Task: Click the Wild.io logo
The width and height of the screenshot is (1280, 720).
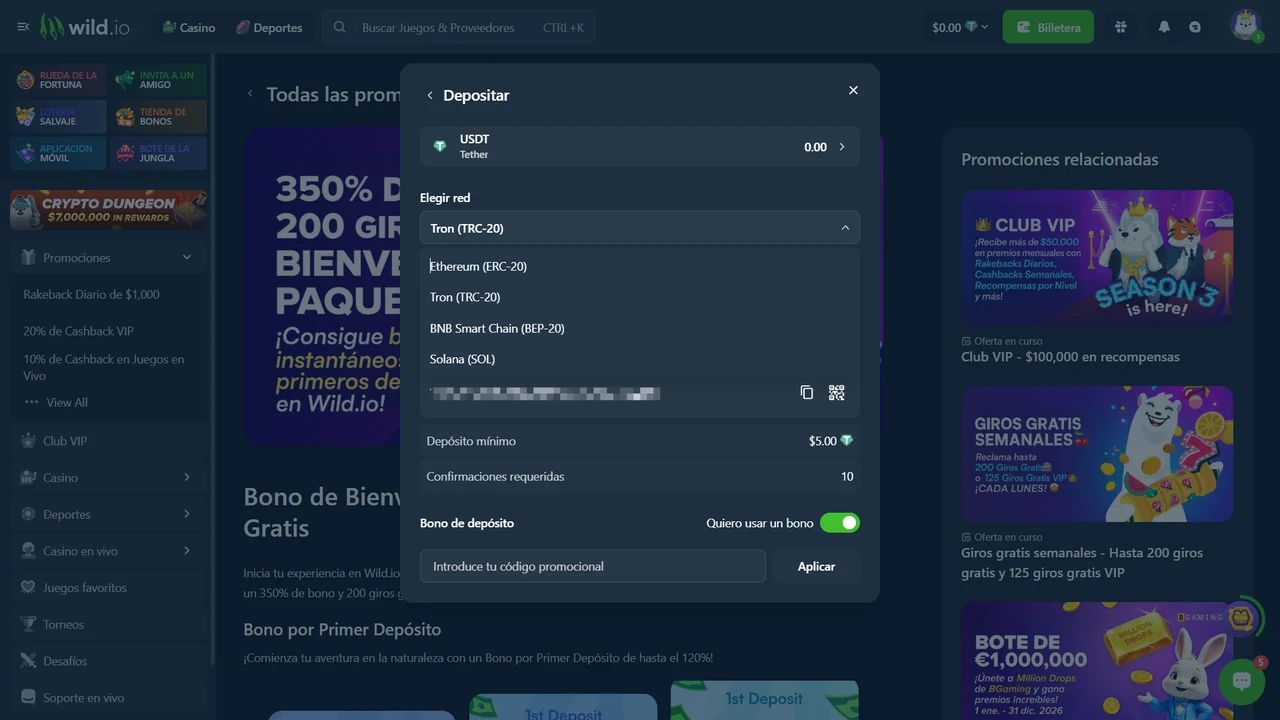Action: click(x=85, y=27)
